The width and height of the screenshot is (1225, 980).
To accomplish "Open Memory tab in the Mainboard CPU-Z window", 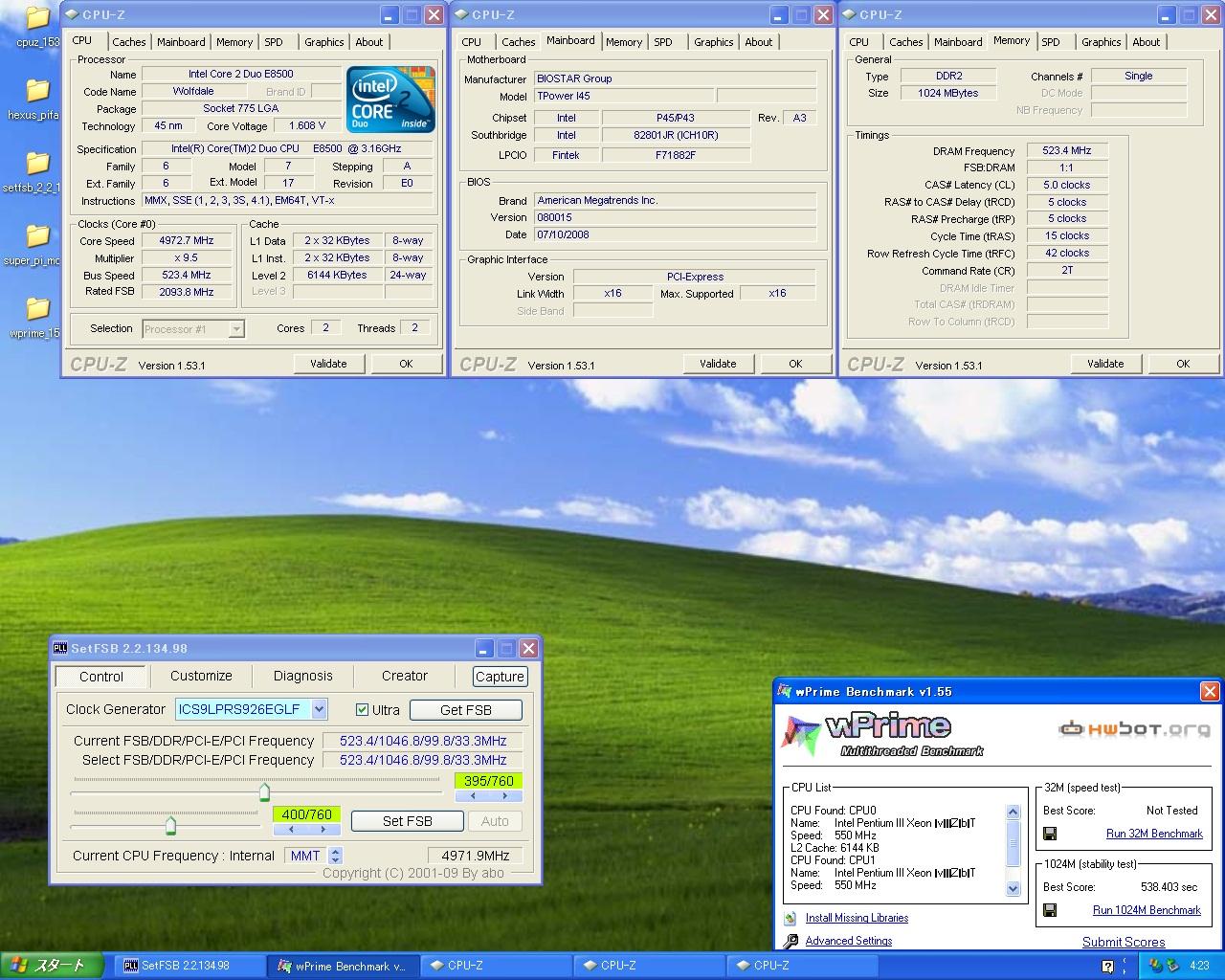I will [x=624, y=42].
